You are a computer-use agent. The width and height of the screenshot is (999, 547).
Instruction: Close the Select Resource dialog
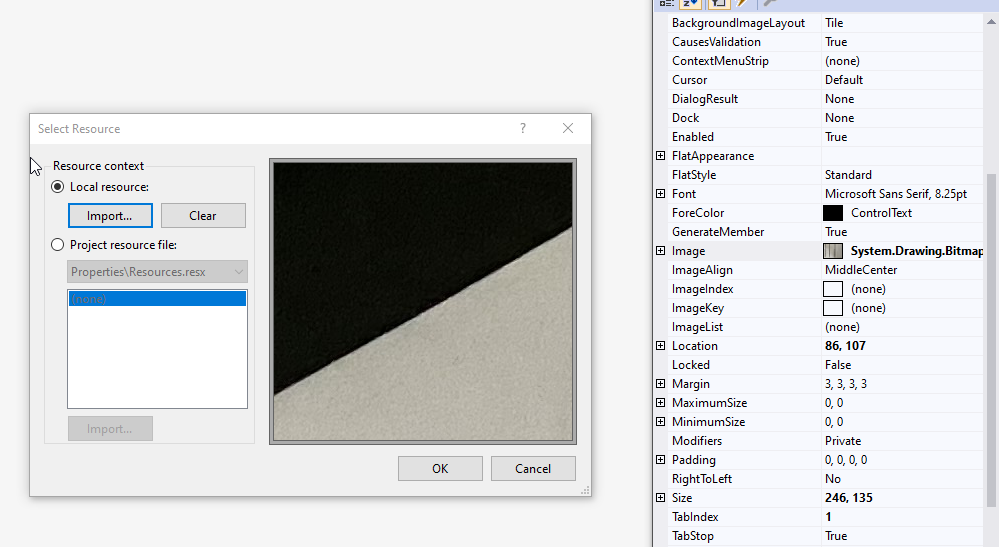(568, 128)
